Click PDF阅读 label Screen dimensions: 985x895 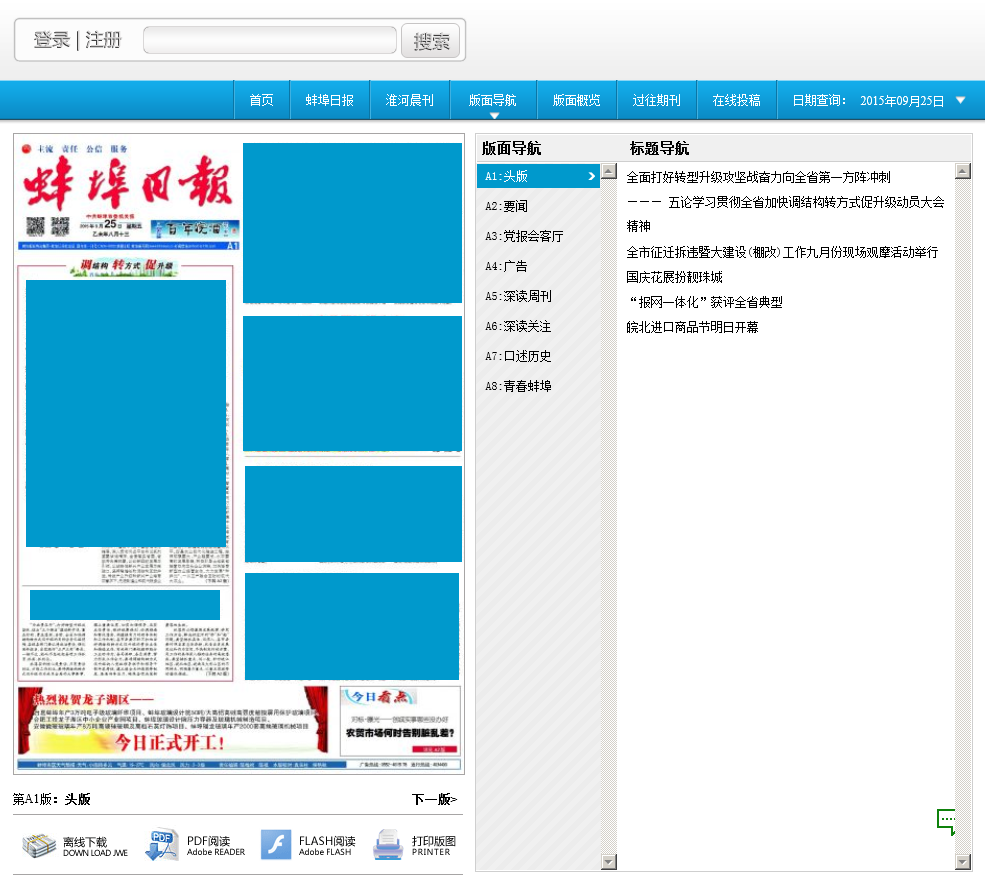pos(209,840)
